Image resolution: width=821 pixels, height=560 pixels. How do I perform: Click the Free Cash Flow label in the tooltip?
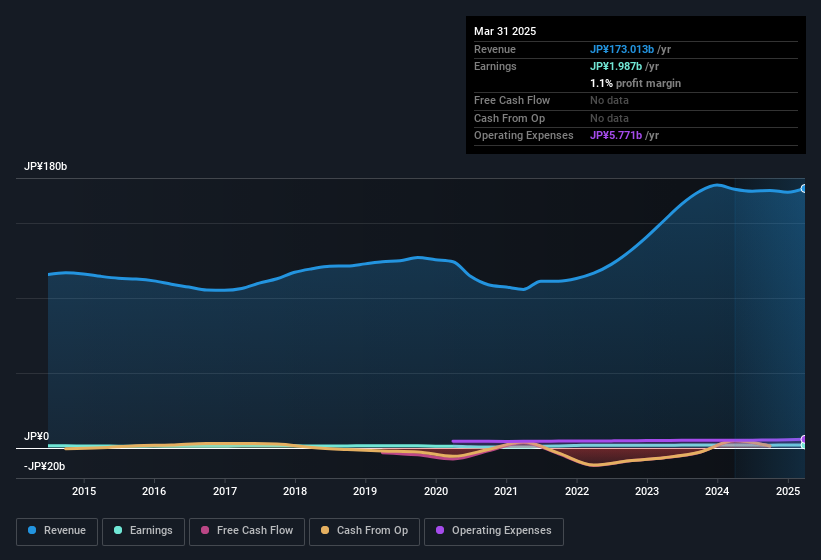[x=512, y=100]
